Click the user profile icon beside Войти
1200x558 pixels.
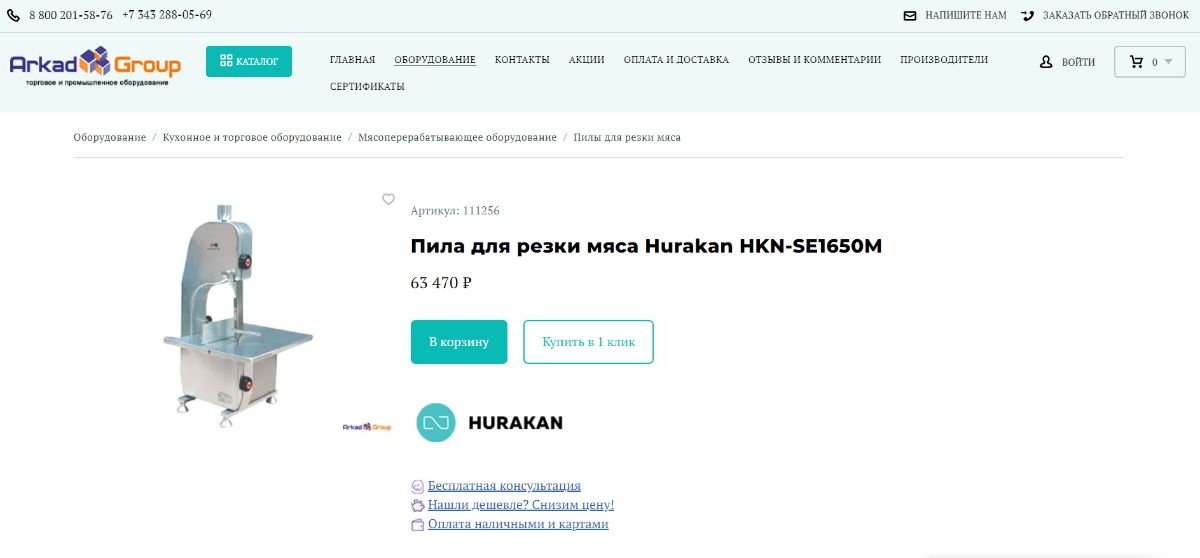[1047, 62]
